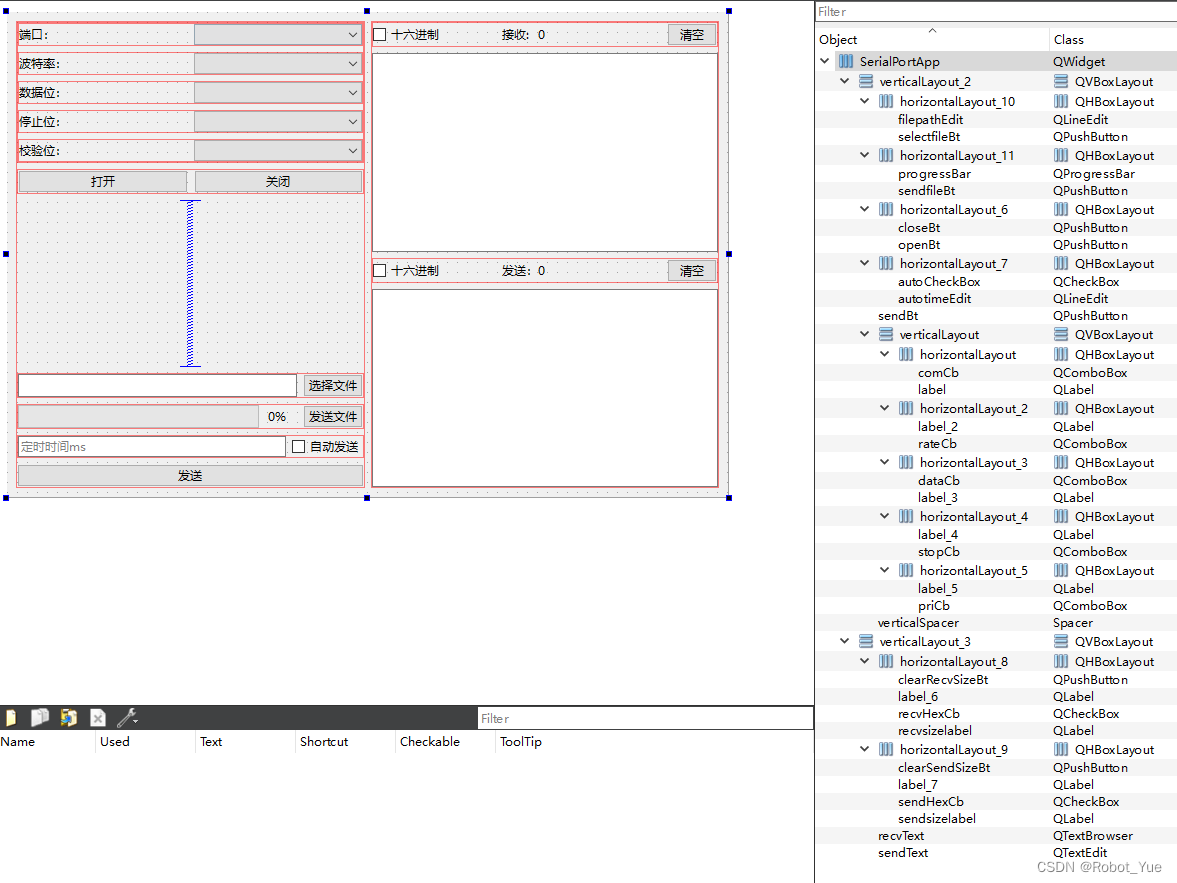This screenshot has width=1177, height=883.
Task: Click the layout icon beside horizontalLayout_10
Action: (x=887, y=101)
